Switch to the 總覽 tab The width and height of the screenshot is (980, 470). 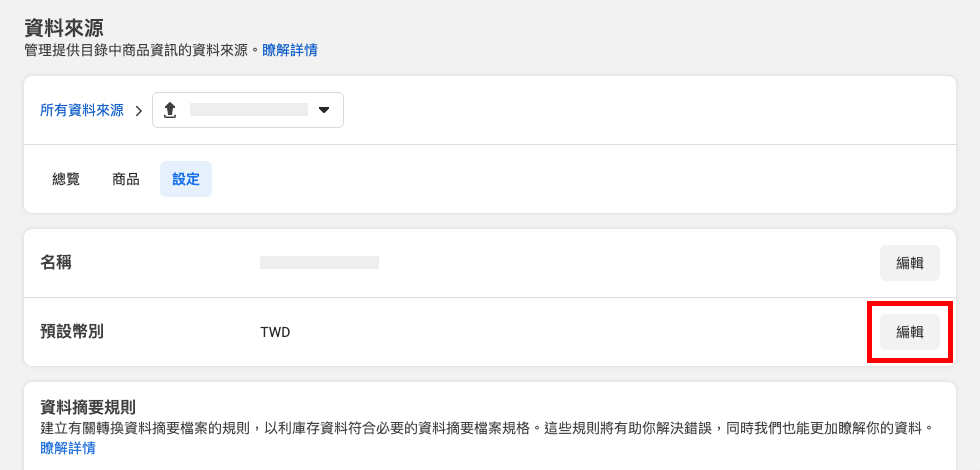point(66,179)
